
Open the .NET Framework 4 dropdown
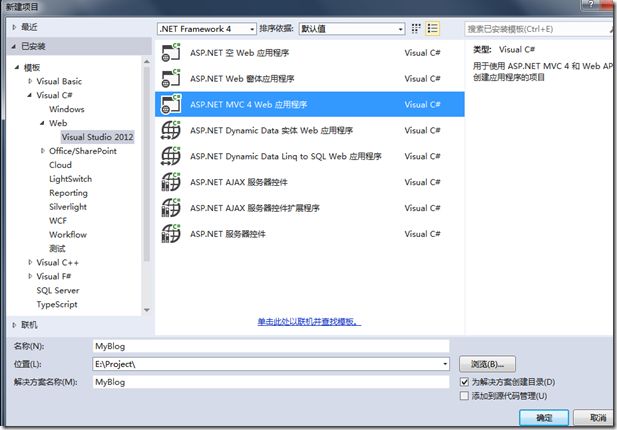207,29
